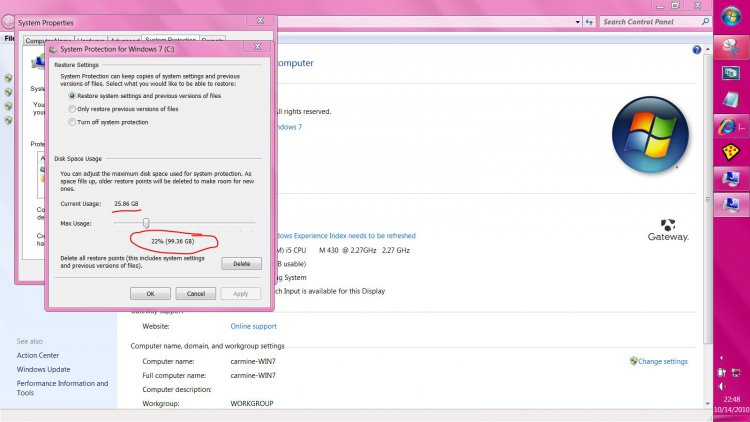Expand the address bar history dropdown
The image size is (750, 422).
pyautogui.click(x=577, y=22)
